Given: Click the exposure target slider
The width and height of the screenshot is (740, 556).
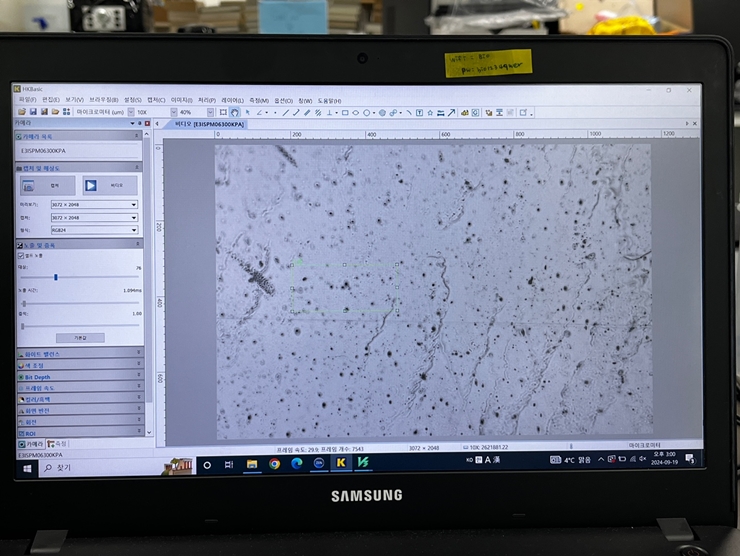Looking at the screenshot, I should (x=56, y=277).
